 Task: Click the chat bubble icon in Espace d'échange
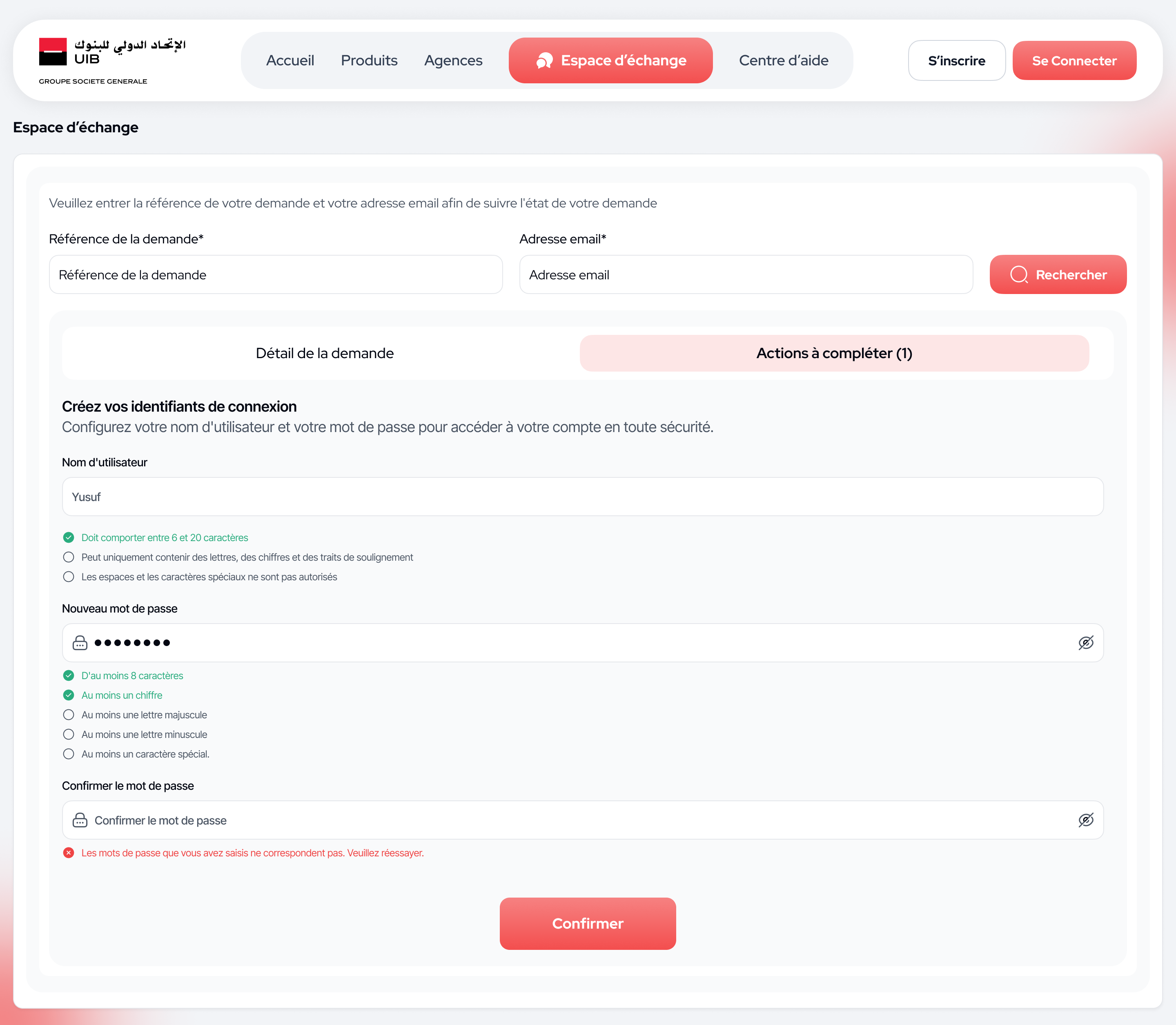tap(545, 60)
